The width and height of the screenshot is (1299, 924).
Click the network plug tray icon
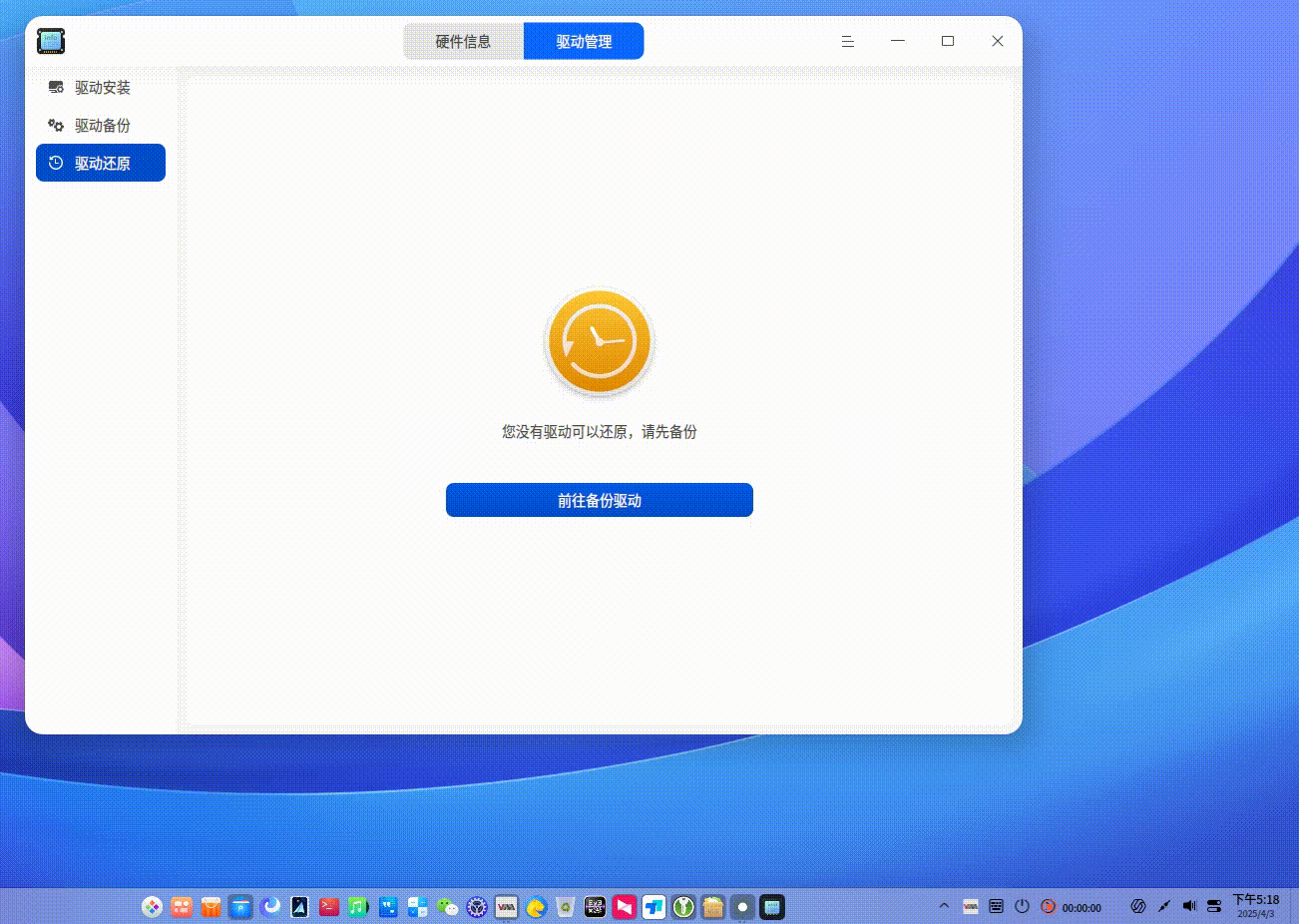[1164, 906]
